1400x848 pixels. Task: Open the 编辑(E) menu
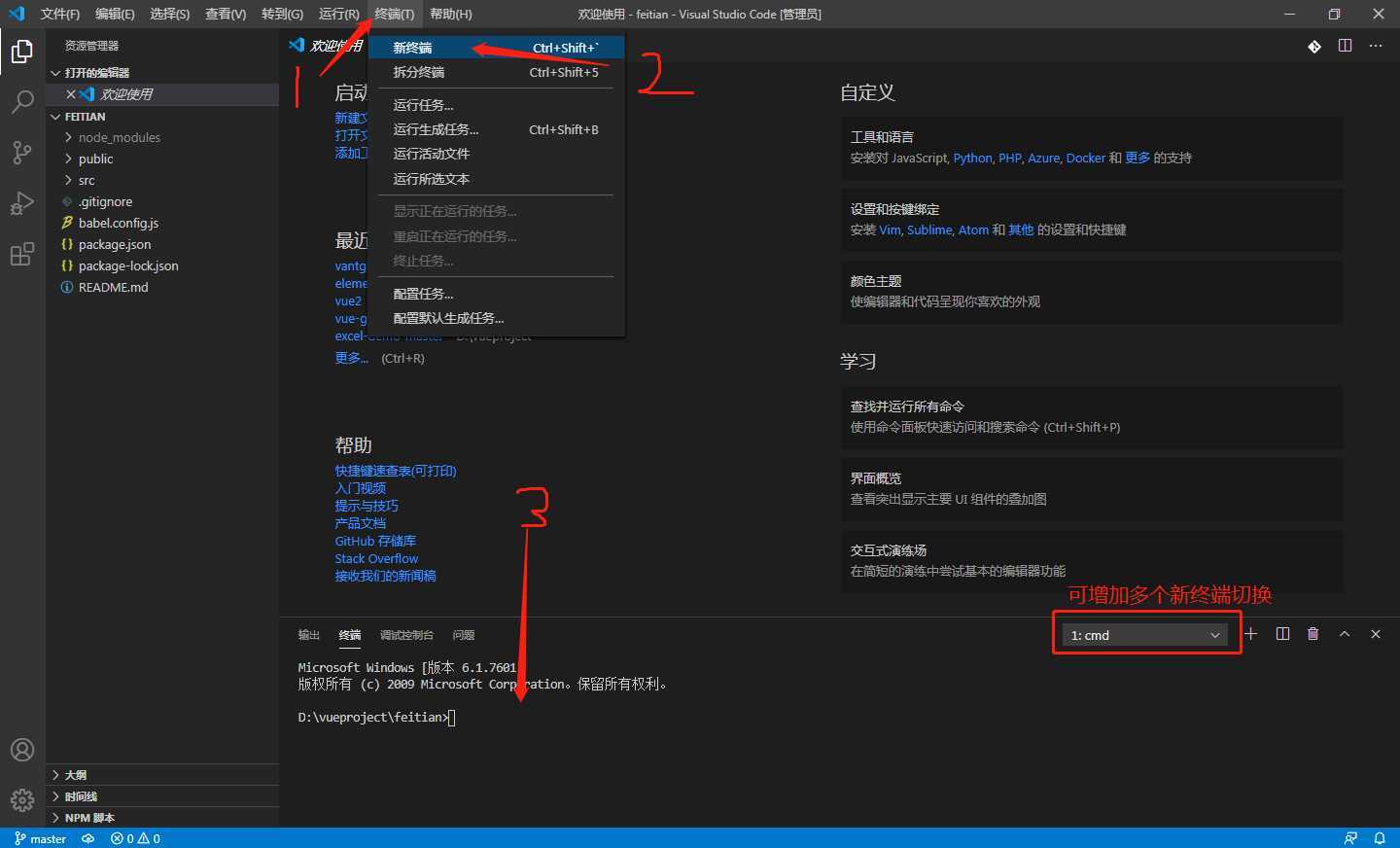click(115, 14)
